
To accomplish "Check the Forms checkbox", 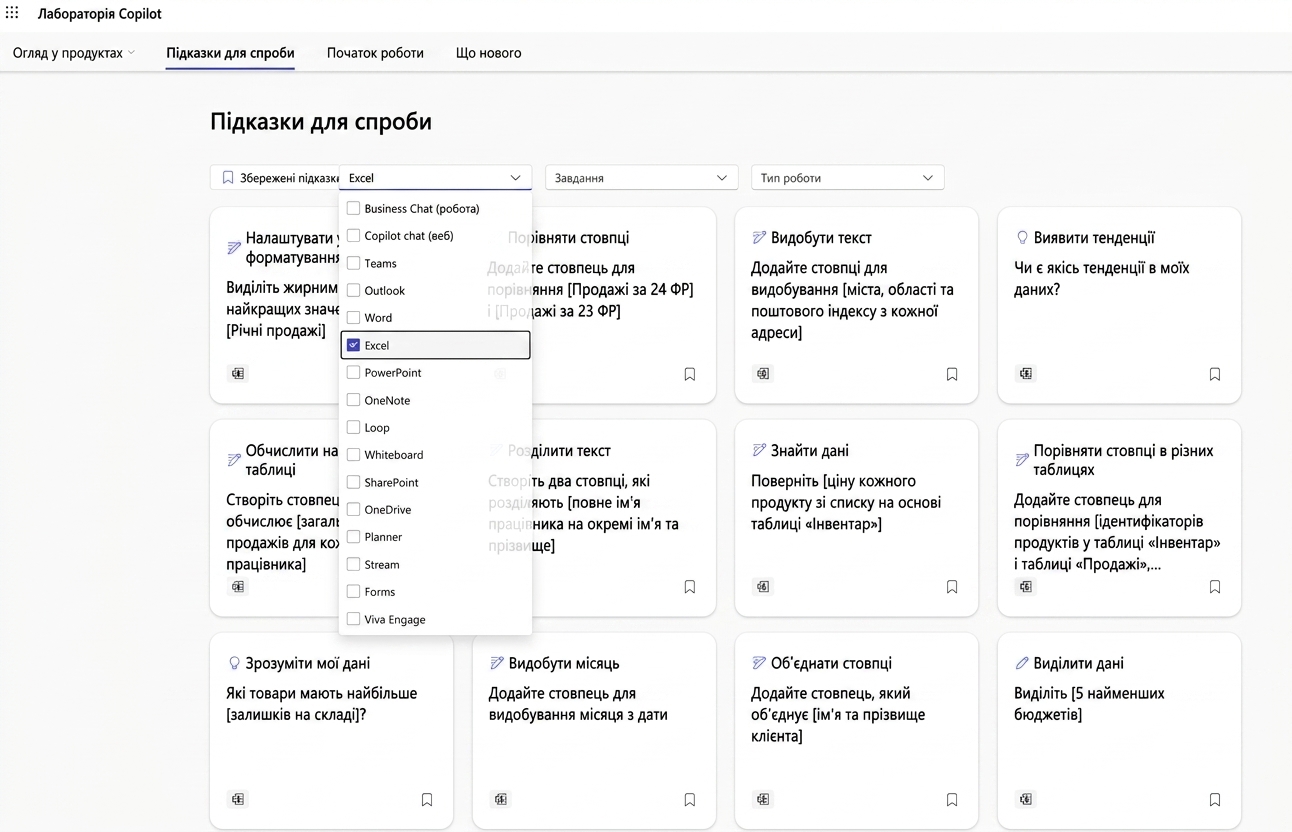I will [353, 591].
